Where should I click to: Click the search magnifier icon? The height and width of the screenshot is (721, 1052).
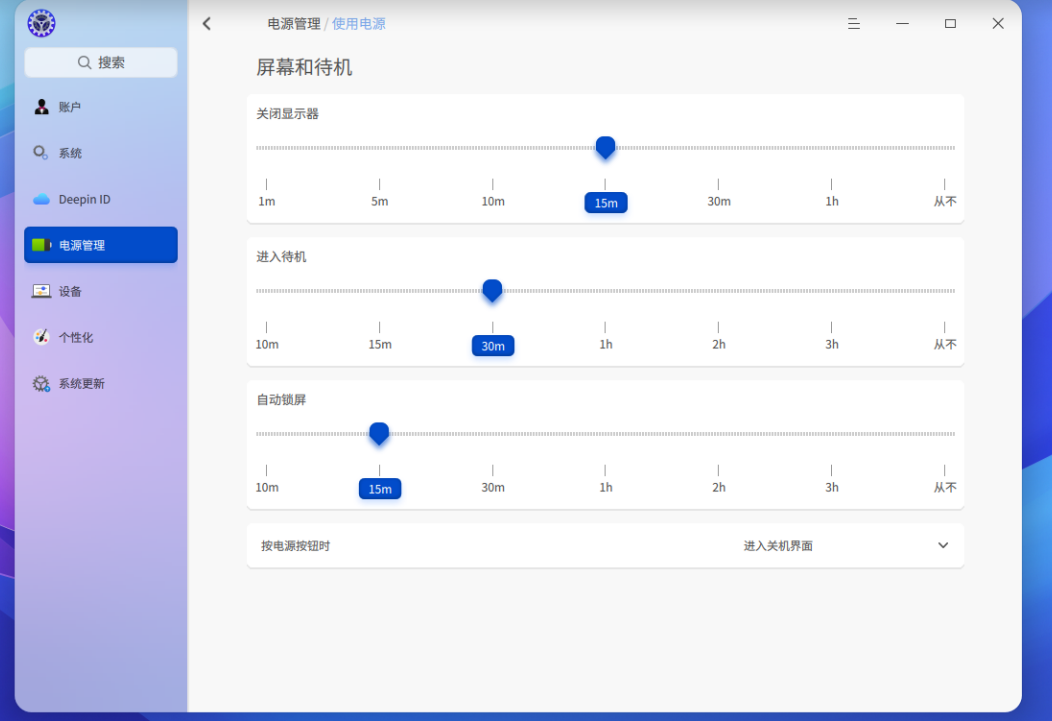click(x=85, y=62)
